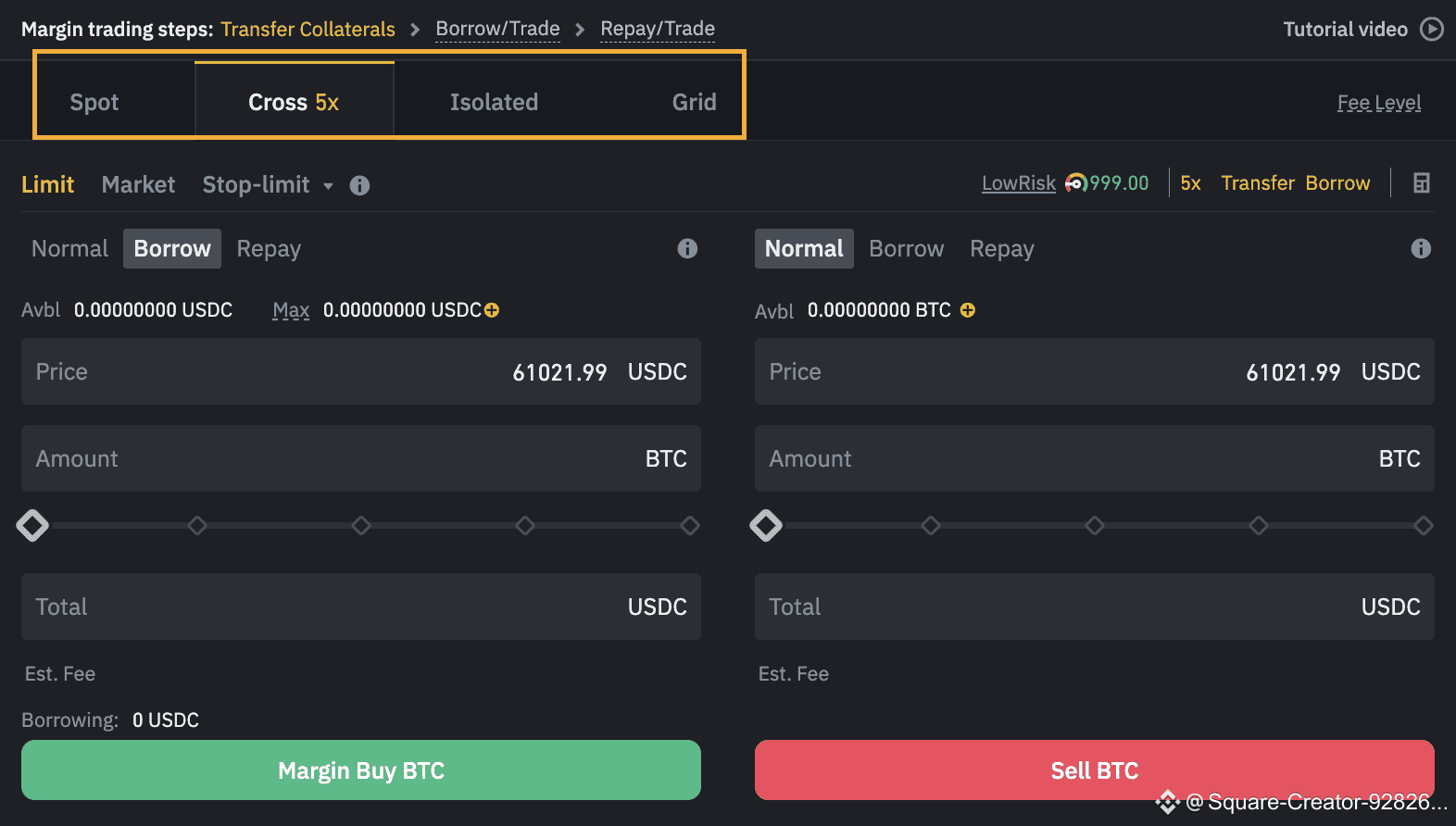Viewport: 1456px width, 826px height.
Task: Select Repay mode in buy panel
Action: pyautogui.click(x=269, y=248)
